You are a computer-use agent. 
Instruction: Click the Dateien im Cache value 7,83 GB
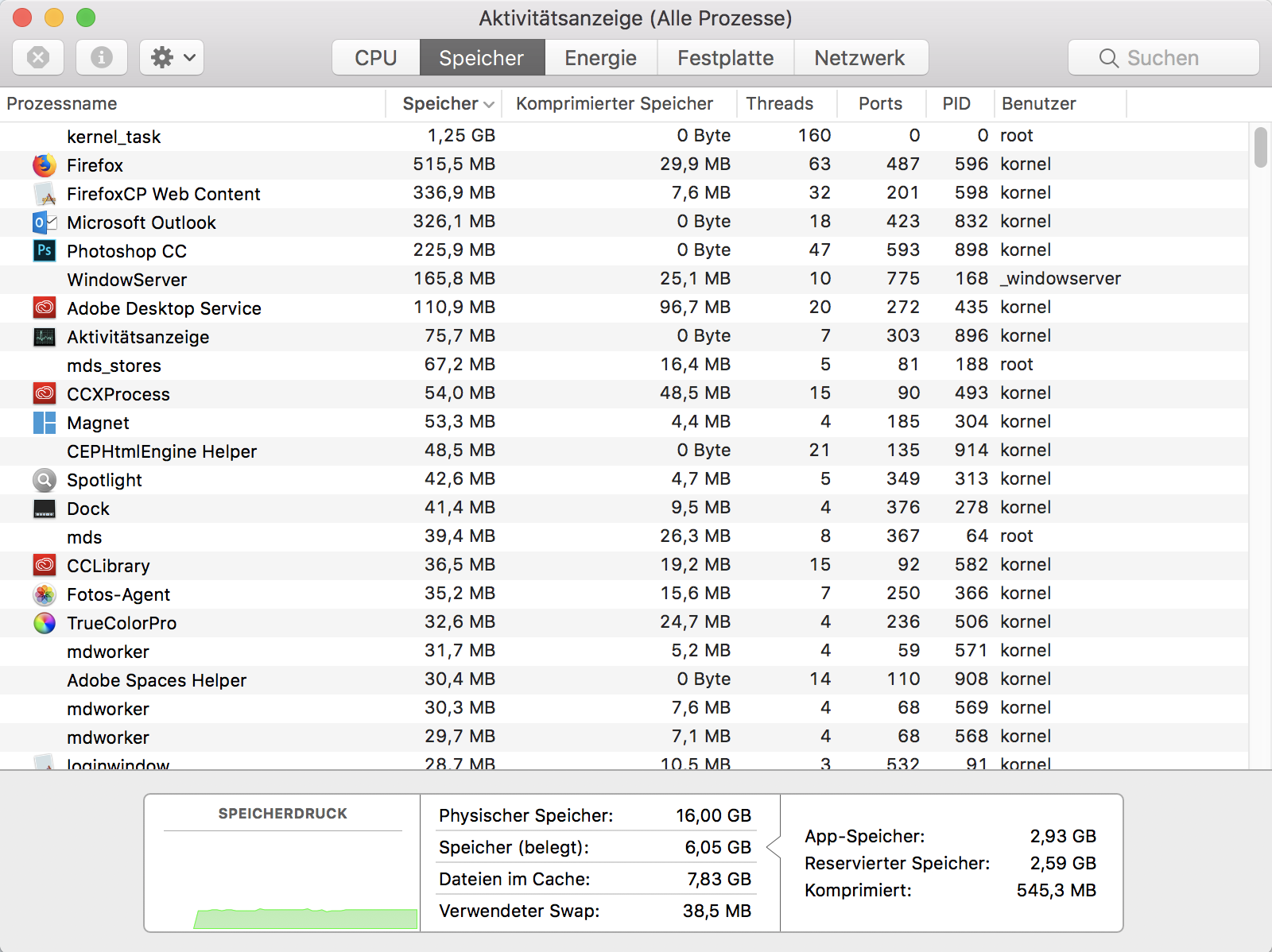click(719, 879)
